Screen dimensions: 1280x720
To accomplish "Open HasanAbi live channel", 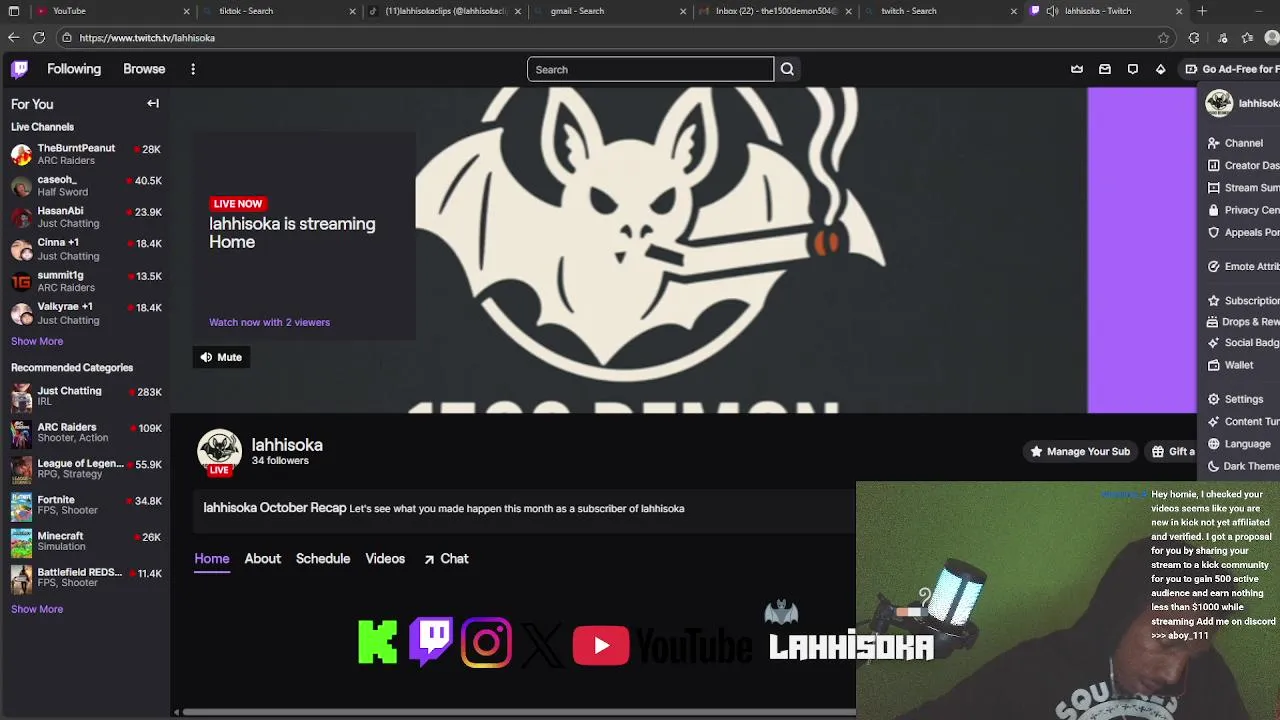I will pyautogui.click(x=85, y=217).
